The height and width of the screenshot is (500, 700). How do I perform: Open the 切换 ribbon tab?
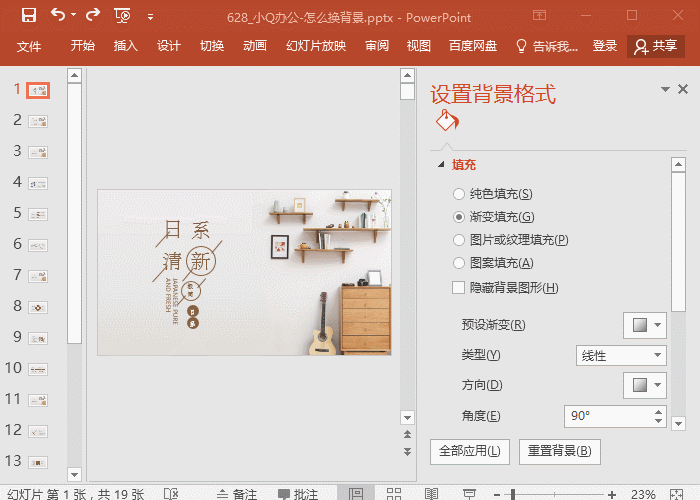coord(212,46)
